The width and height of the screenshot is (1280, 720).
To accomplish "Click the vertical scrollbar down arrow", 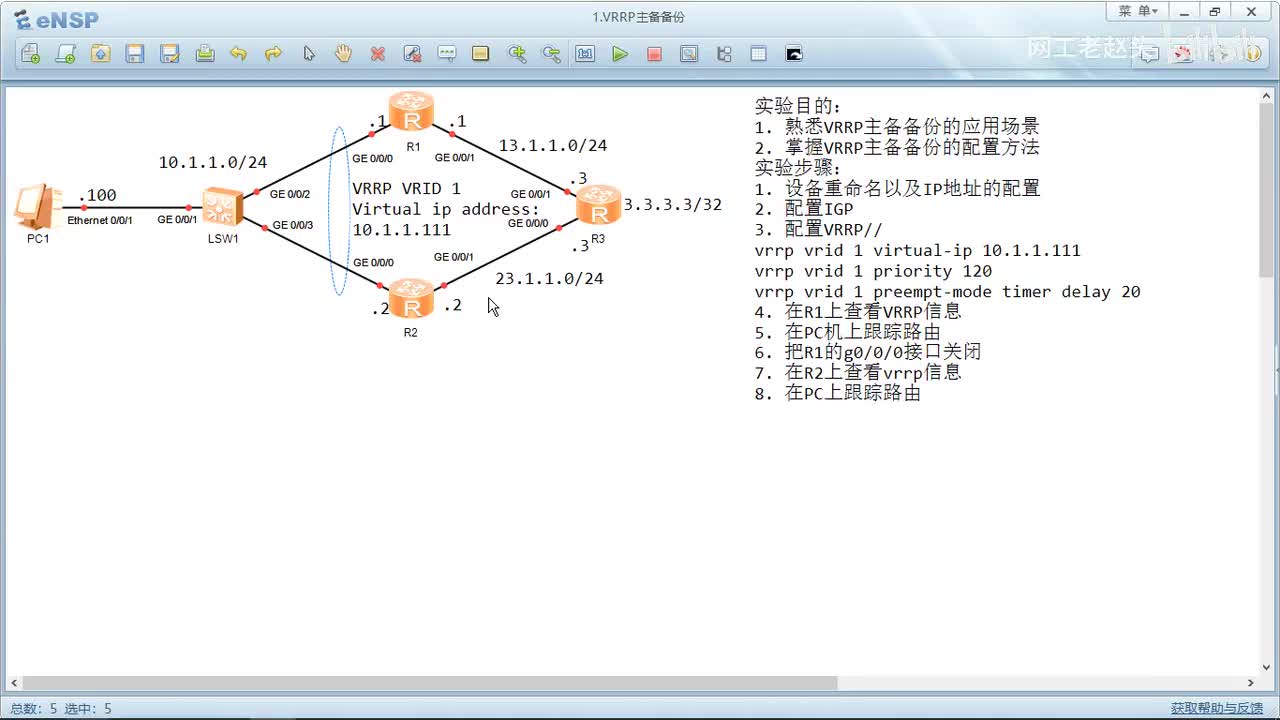I will [1267, 668].
